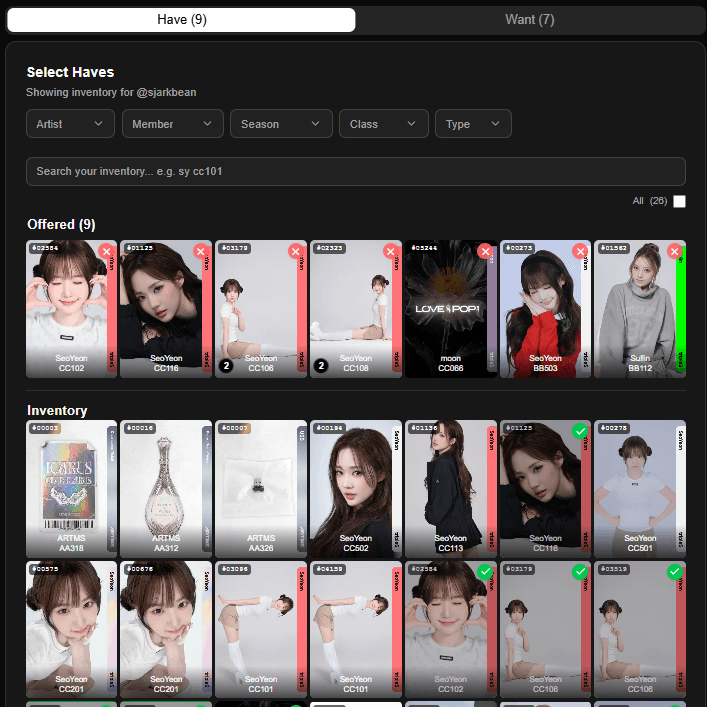Select inventory card SeoYeon CC113
Image resolution: width=707 pixels, height=707 pixels.
[450, 489]
